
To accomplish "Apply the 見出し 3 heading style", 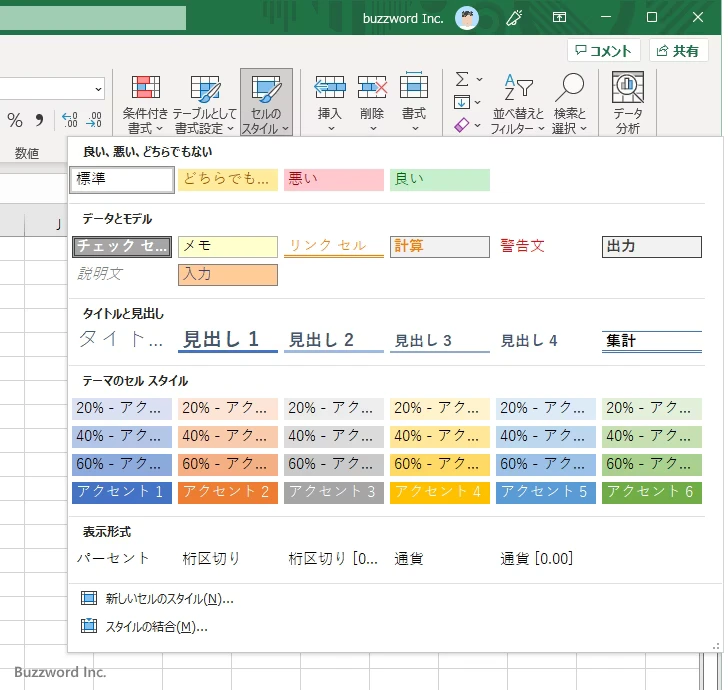I will [x=440, y=340].
